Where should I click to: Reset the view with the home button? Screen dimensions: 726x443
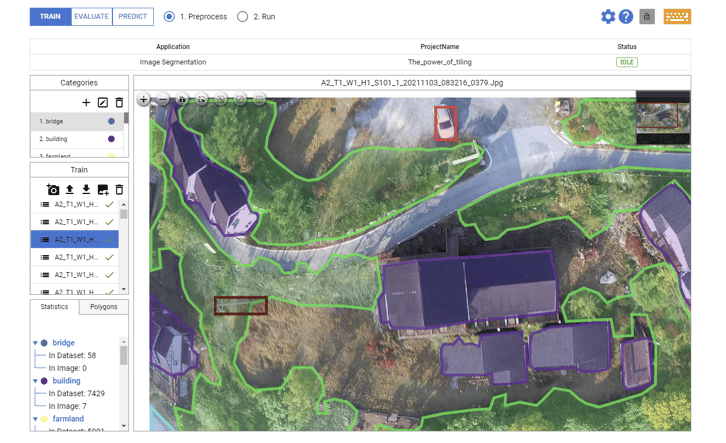182,100
